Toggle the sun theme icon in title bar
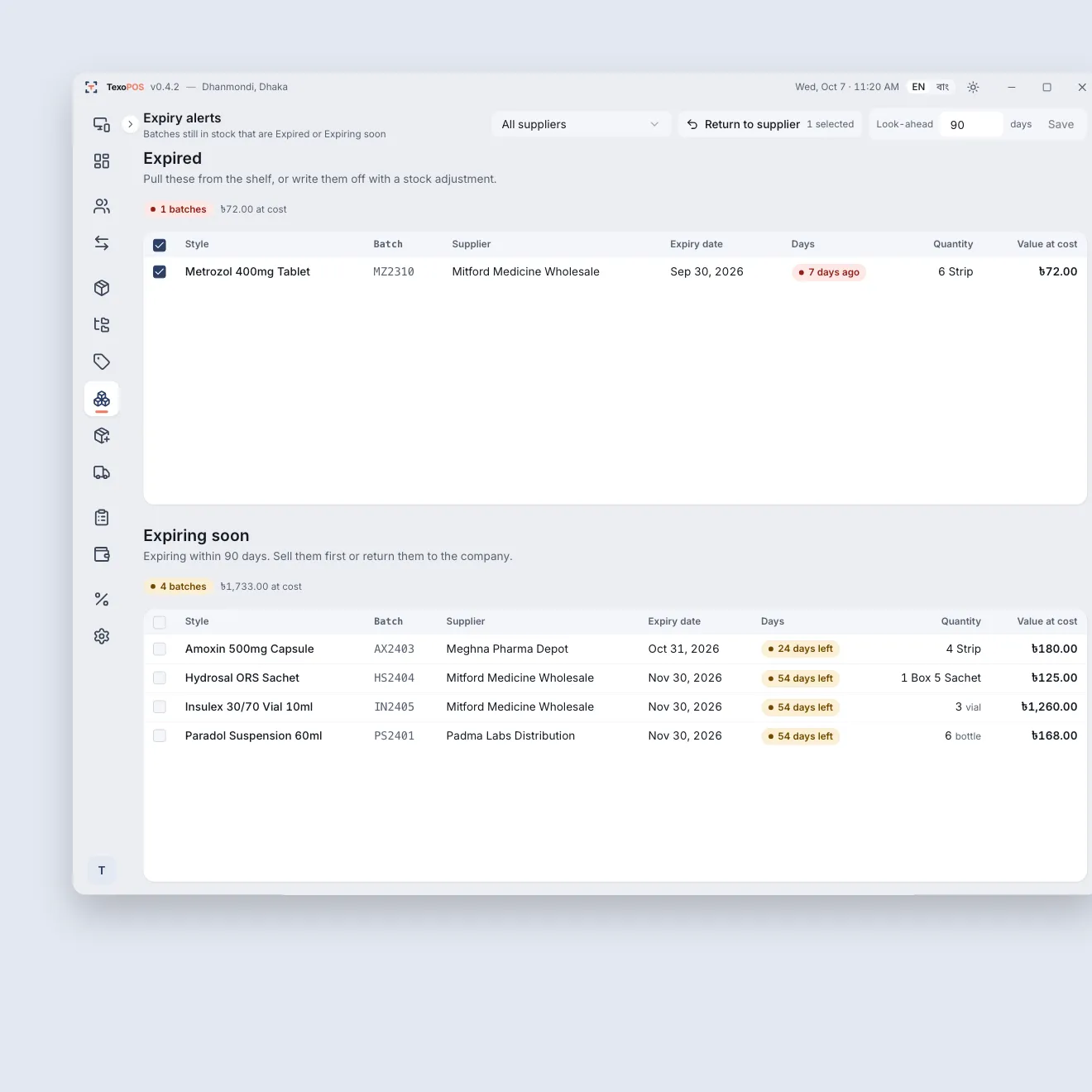 (973, 87)
